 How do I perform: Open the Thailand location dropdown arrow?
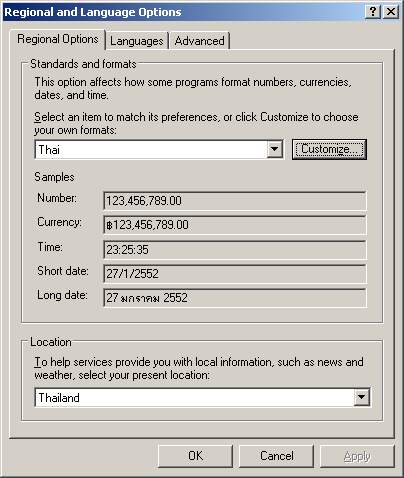click(361, 397)
